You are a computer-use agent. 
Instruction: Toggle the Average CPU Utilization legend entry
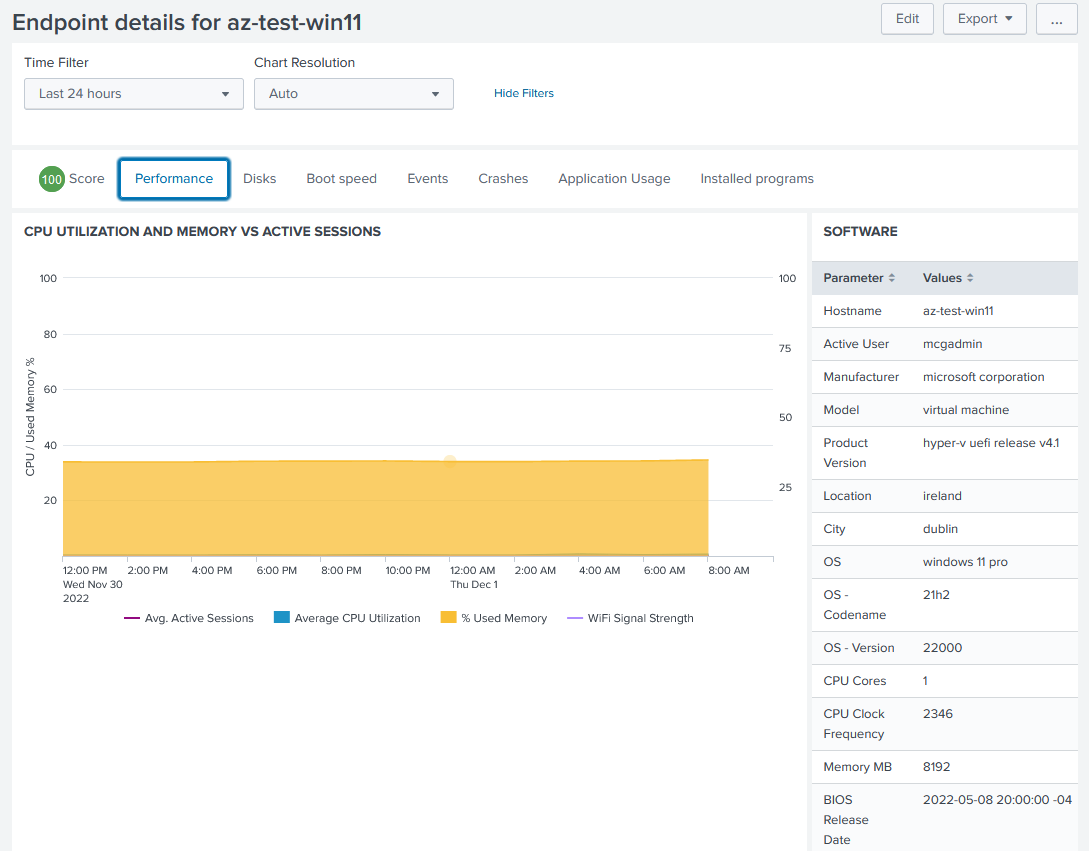coord(347,618)
